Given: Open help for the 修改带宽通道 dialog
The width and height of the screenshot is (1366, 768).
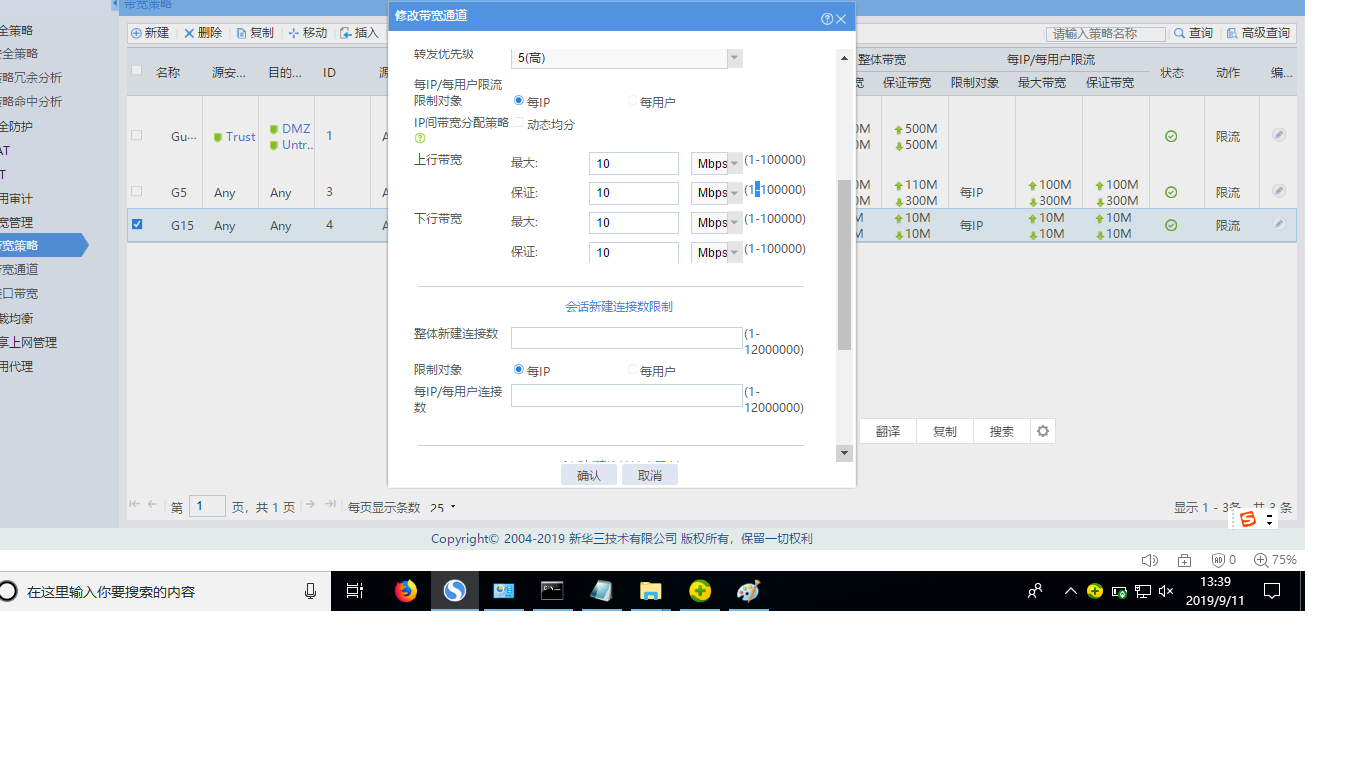Looking at the screenshot, I should [827, 18].
